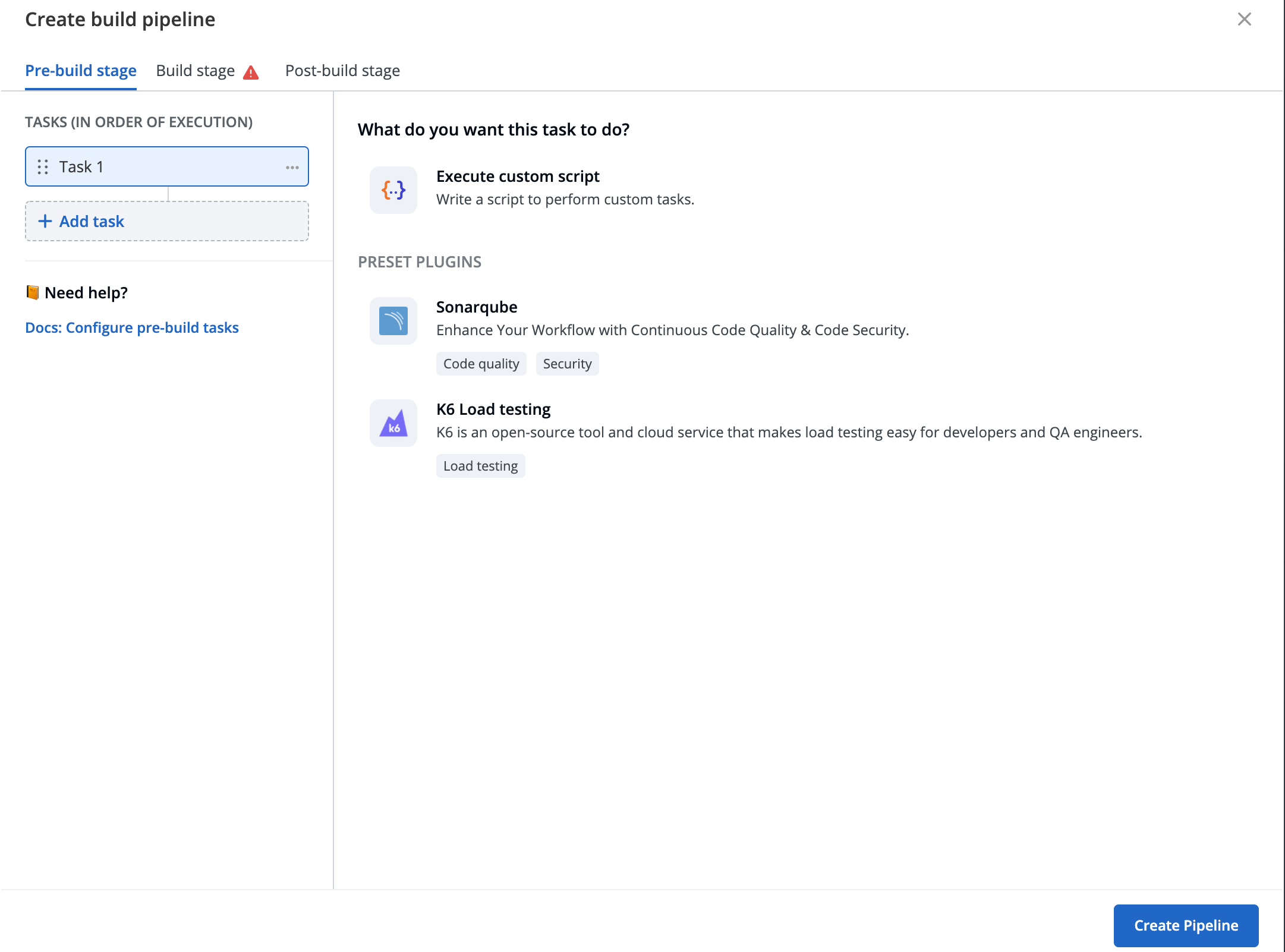Choose the Execute custom script option title
Viewport: 1285px width, 952px height.
518,176
